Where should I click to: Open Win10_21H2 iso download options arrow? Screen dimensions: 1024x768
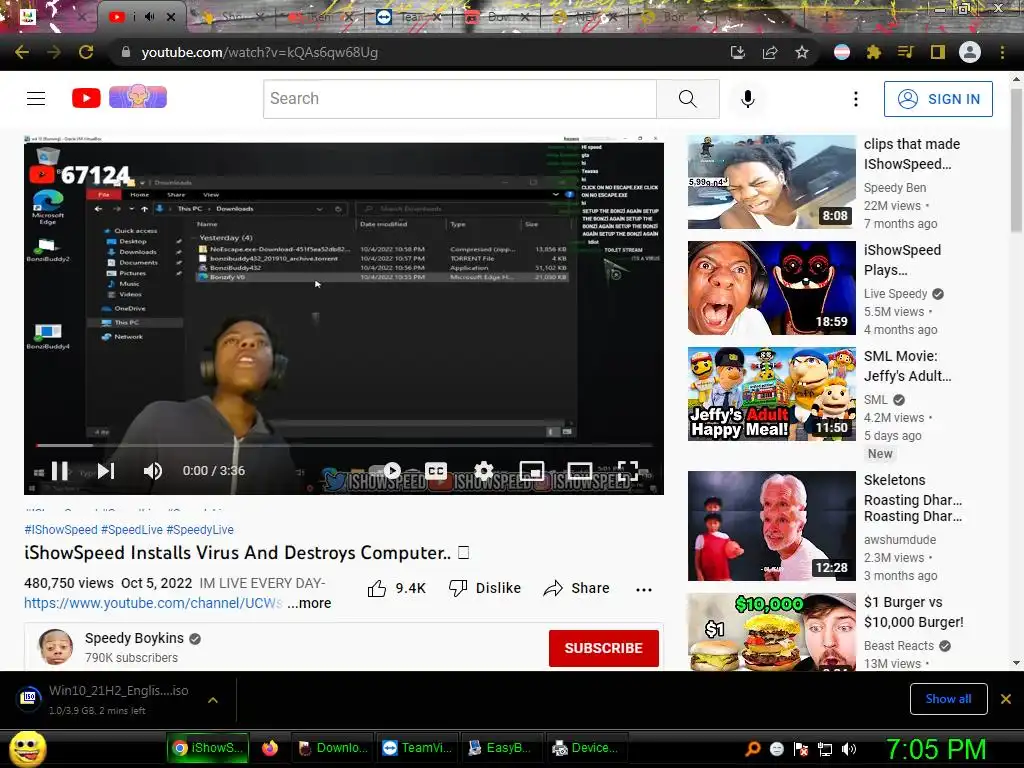tap(213, 700)
